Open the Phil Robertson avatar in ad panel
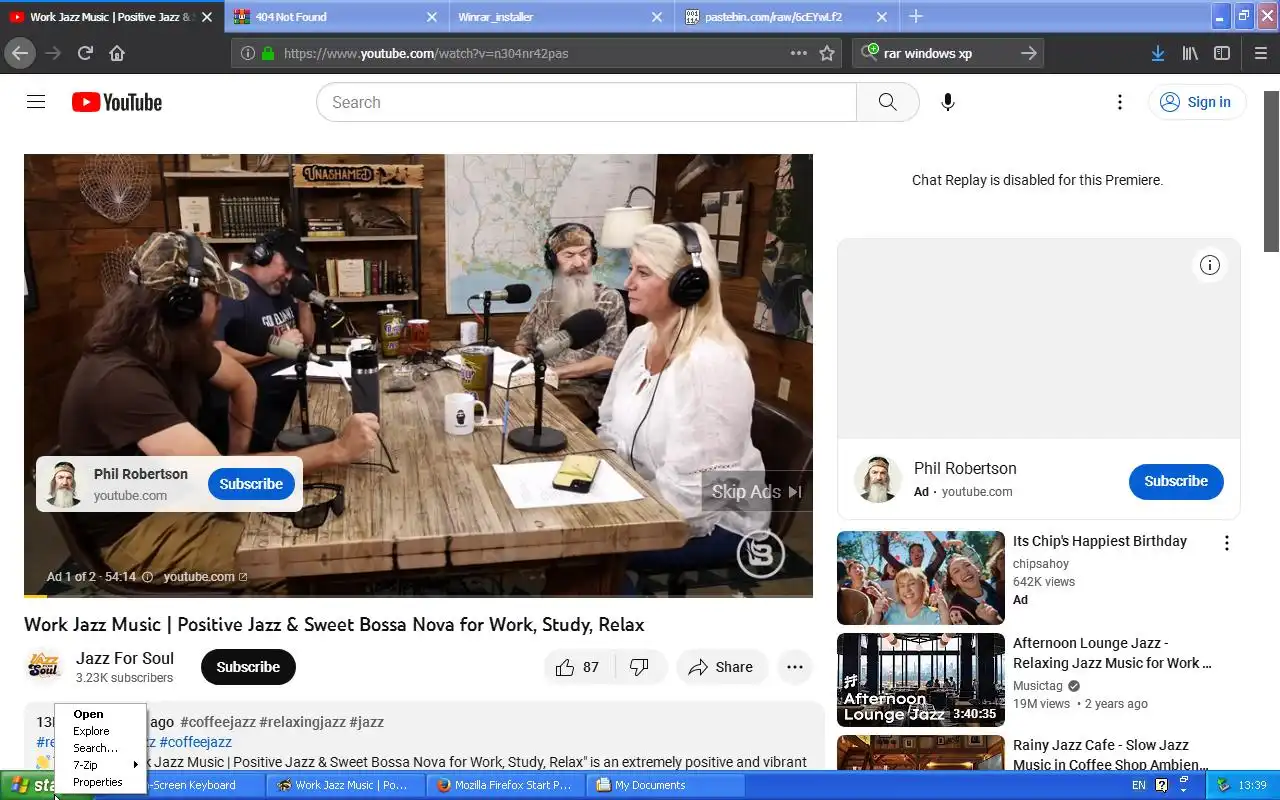Viewport: 1280px width, 800px height. [878, 479]
